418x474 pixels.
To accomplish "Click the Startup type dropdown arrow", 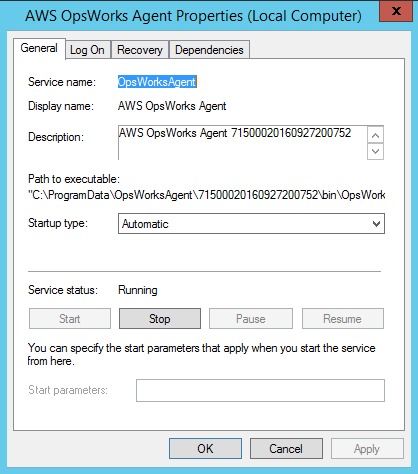I will [x=376, y=224].
